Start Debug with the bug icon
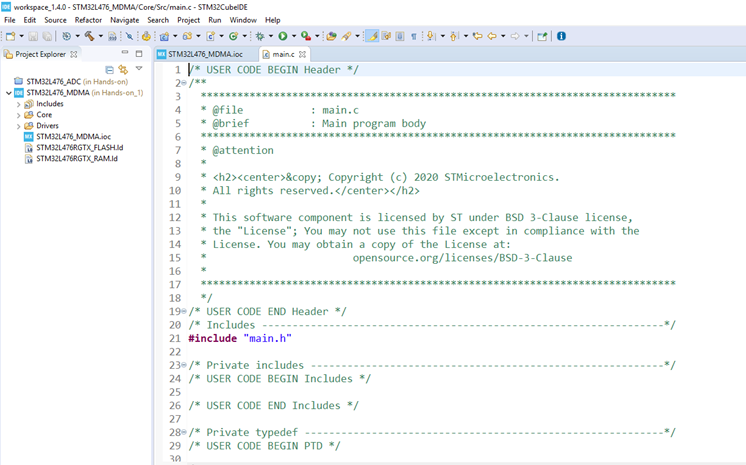Screen dimensions: 746x465 point(260,36)
